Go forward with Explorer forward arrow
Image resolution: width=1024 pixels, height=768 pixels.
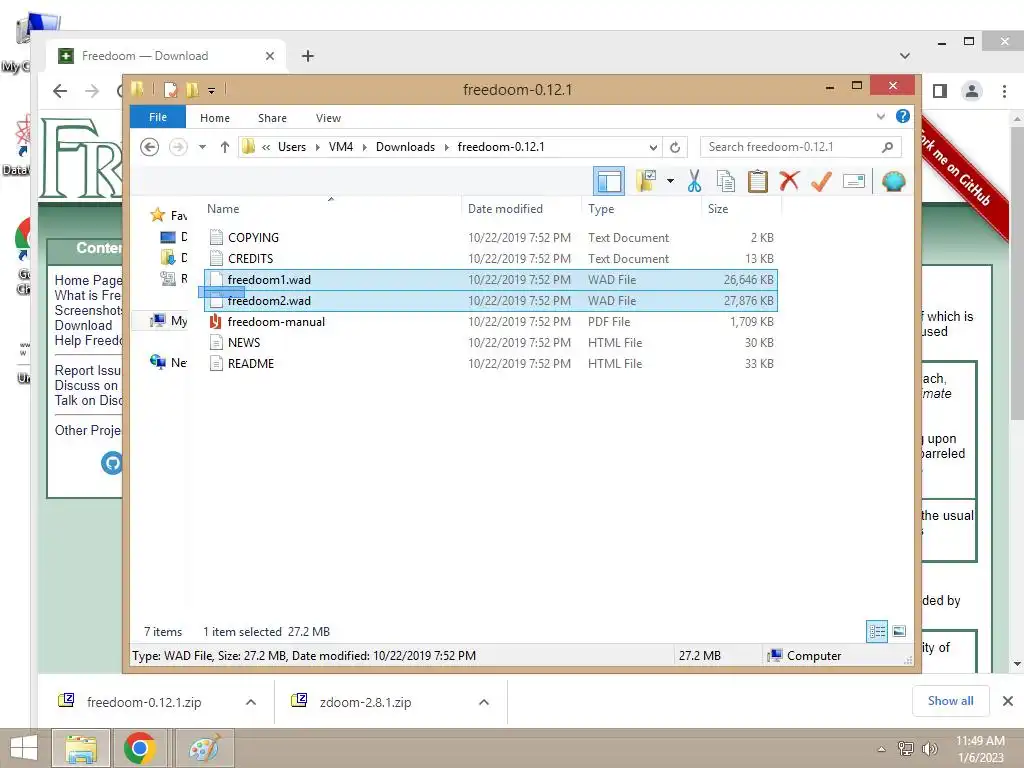[178, 147]
